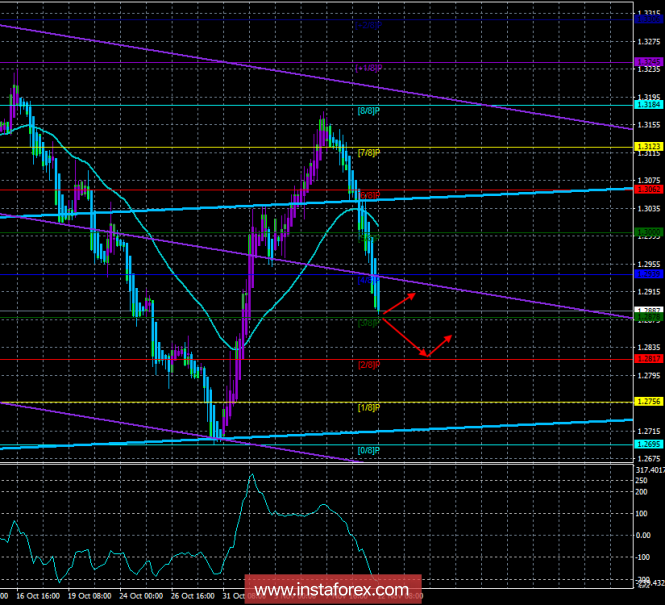
Task: Click the yellow 1.3123 price tag
Action: tap(649, 146)
